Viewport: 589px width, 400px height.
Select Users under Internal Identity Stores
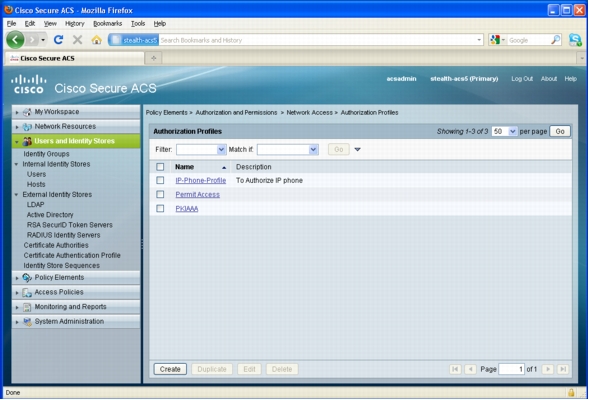(36, 174)
